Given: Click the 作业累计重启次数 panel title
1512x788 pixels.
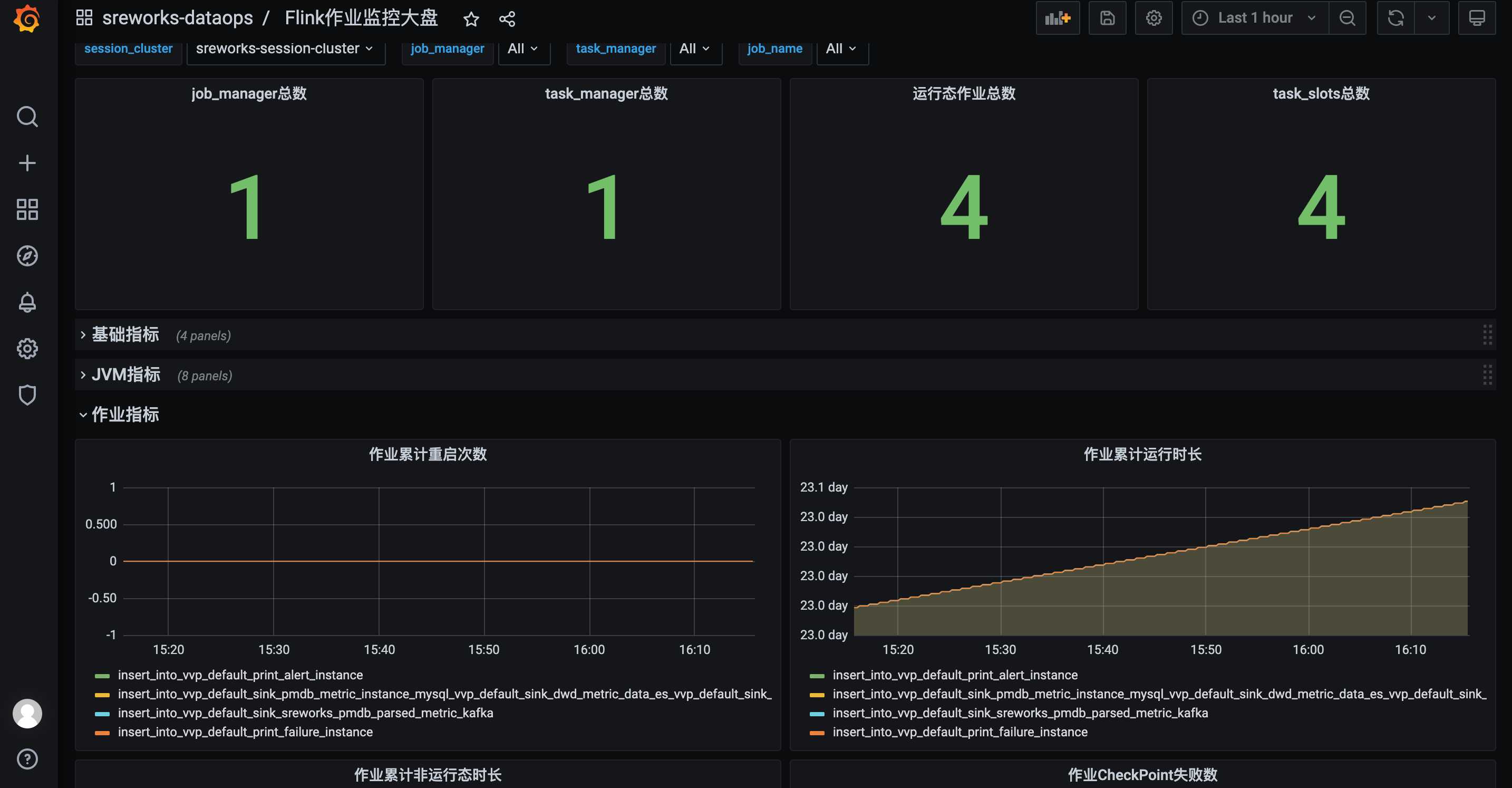Looking at the screenshot, I should [x=428, y=454].
